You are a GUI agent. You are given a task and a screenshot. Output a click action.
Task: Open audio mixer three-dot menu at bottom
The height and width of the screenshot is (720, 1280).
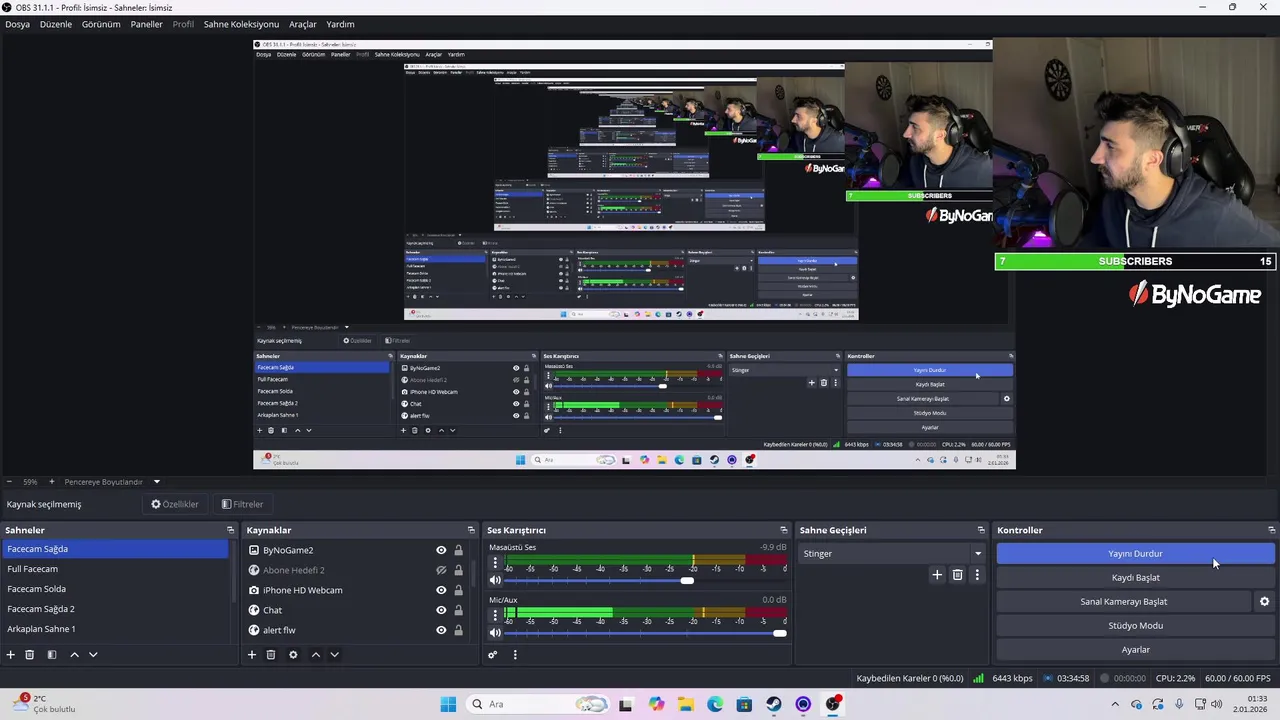515,655
